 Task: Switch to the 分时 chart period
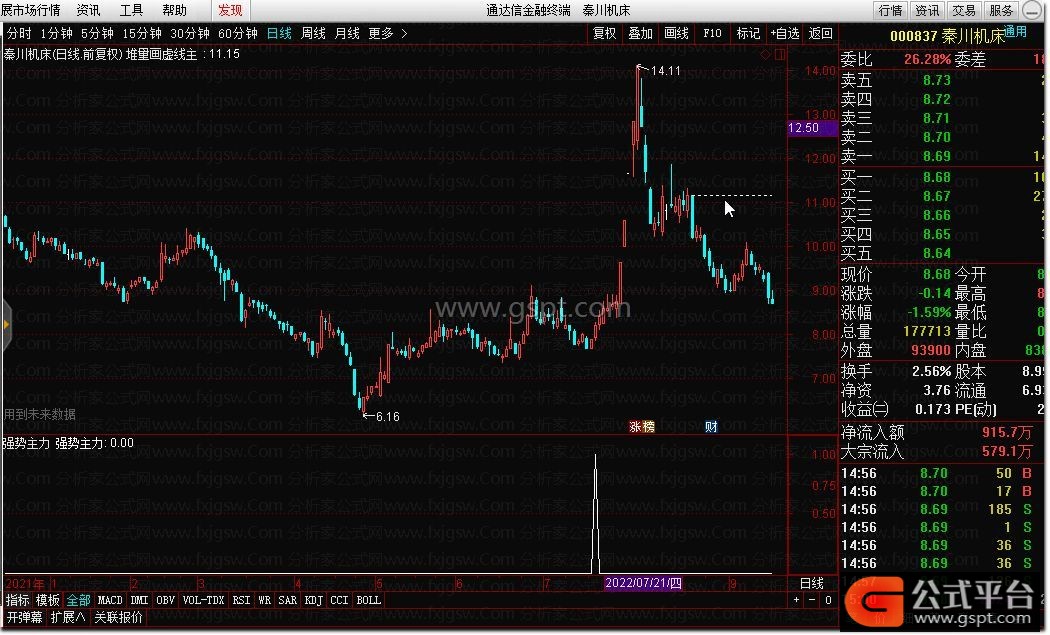[19, 33]
